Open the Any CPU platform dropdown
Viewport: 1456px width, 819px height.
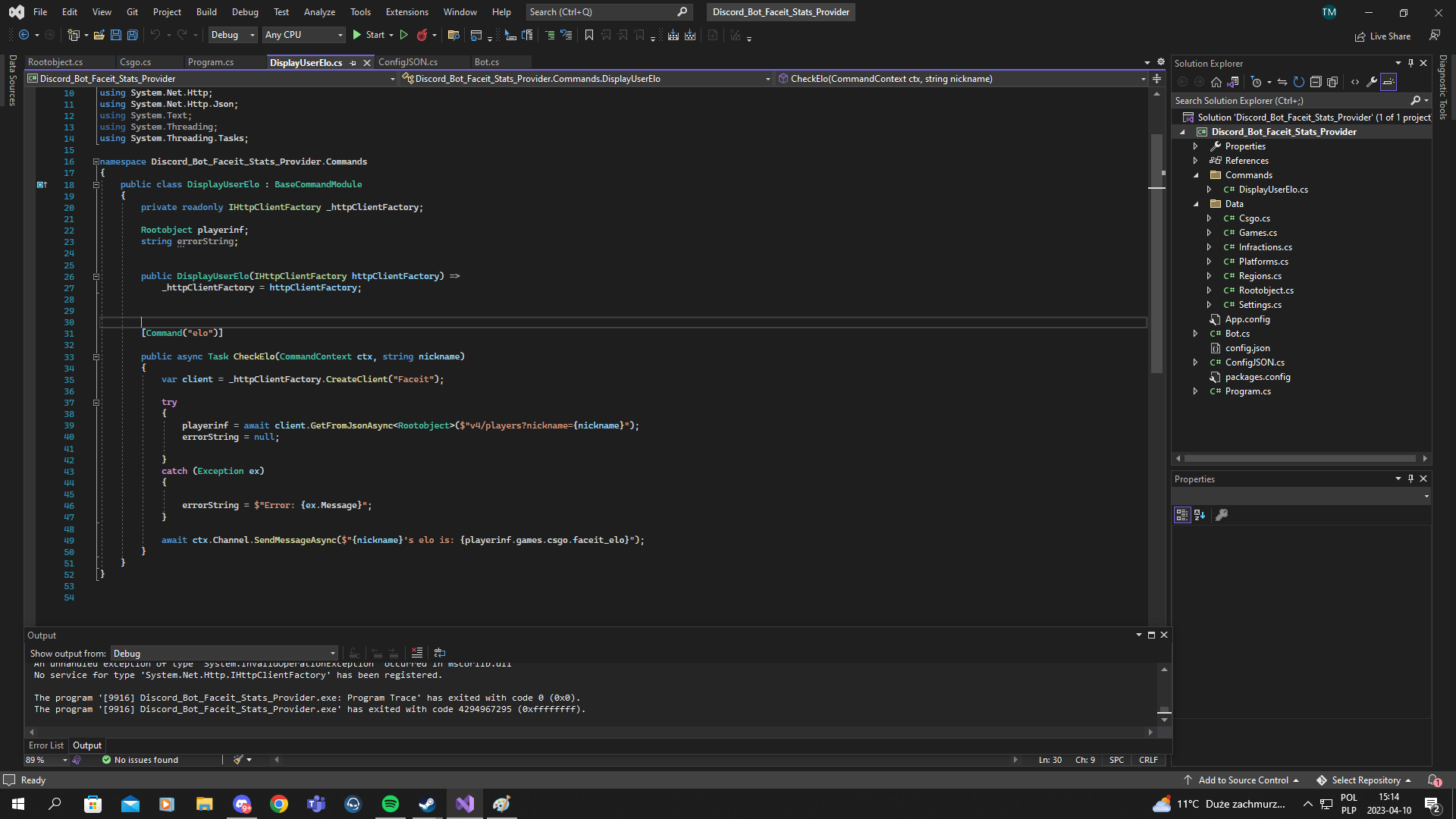point(303,35)
